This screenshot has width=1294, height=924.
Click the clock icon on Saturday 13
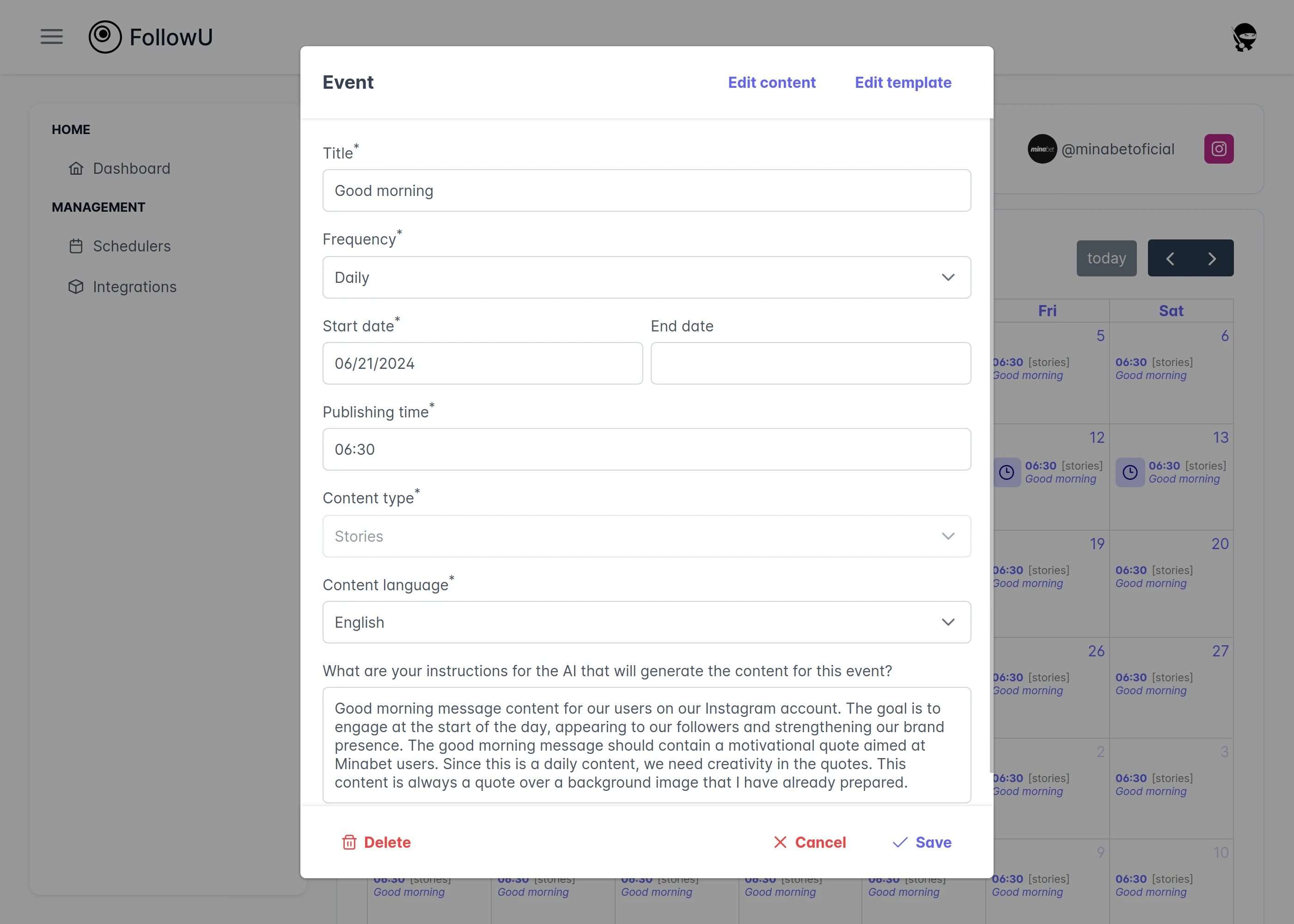coord(1129,472)
